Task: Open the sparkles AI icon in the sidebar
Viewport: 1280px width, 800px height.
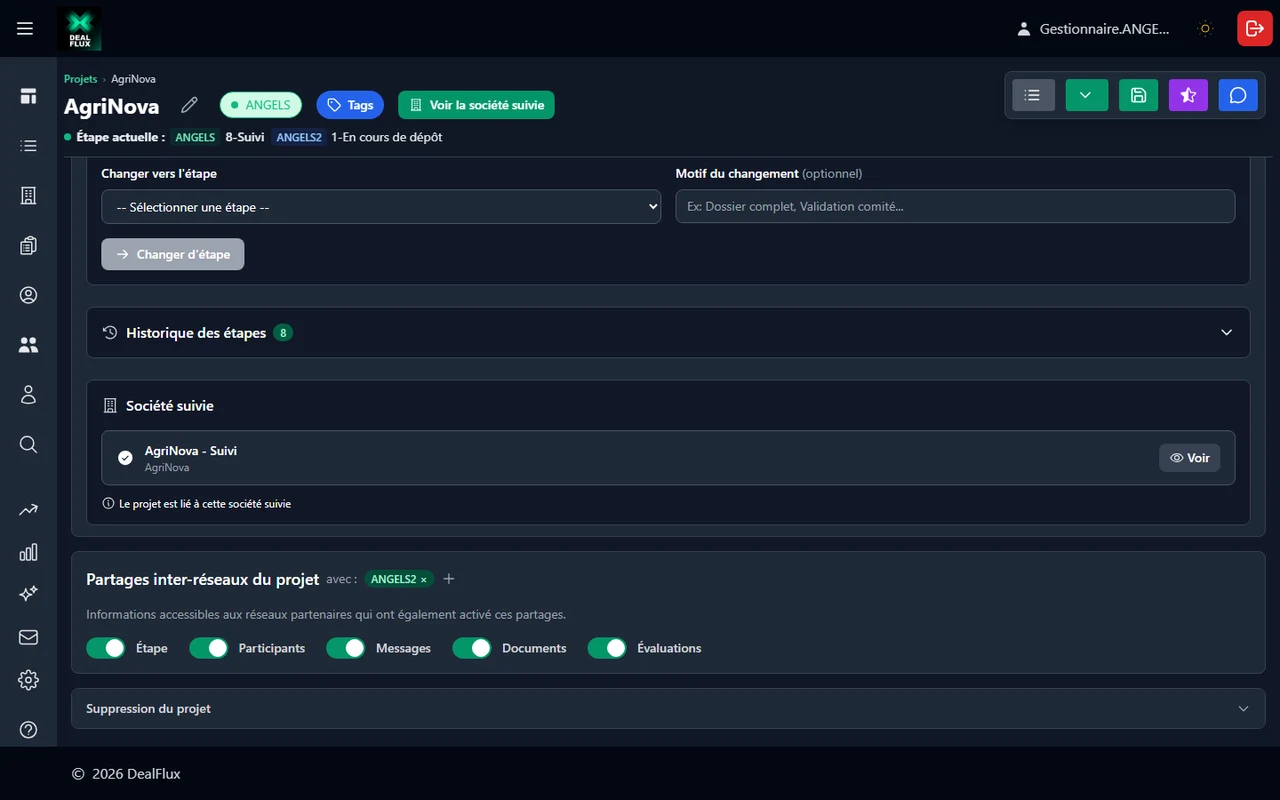Action: [x=28, y=594]
